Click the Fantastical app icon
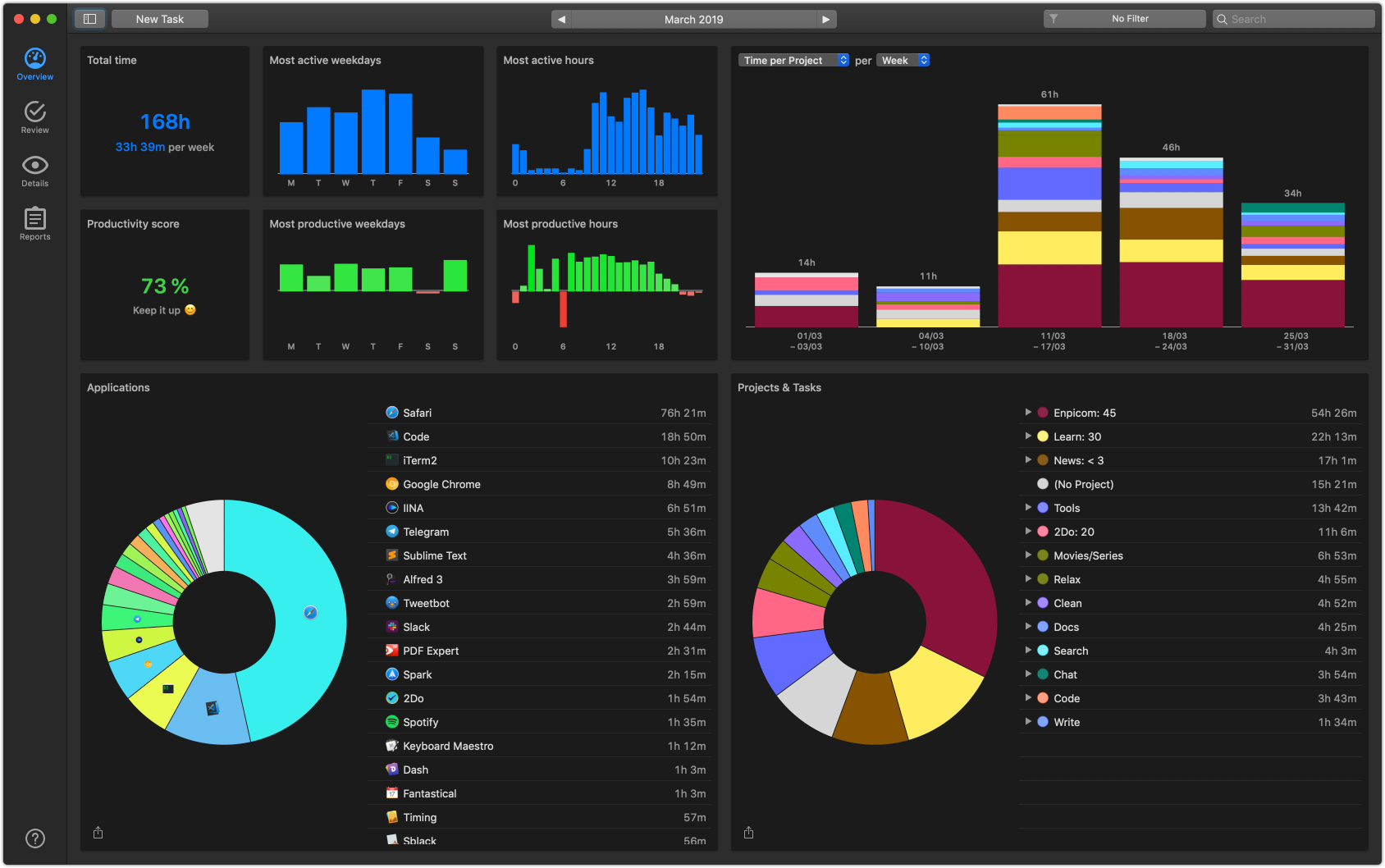This screenshot has width=1385, height=868. tap(392, 793)
